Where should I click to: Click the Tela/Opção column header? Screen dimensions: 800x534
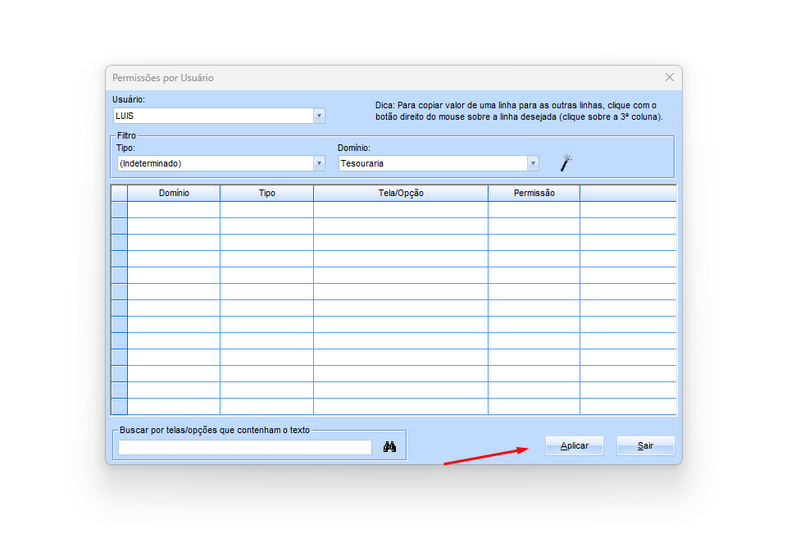pos(401,193)
